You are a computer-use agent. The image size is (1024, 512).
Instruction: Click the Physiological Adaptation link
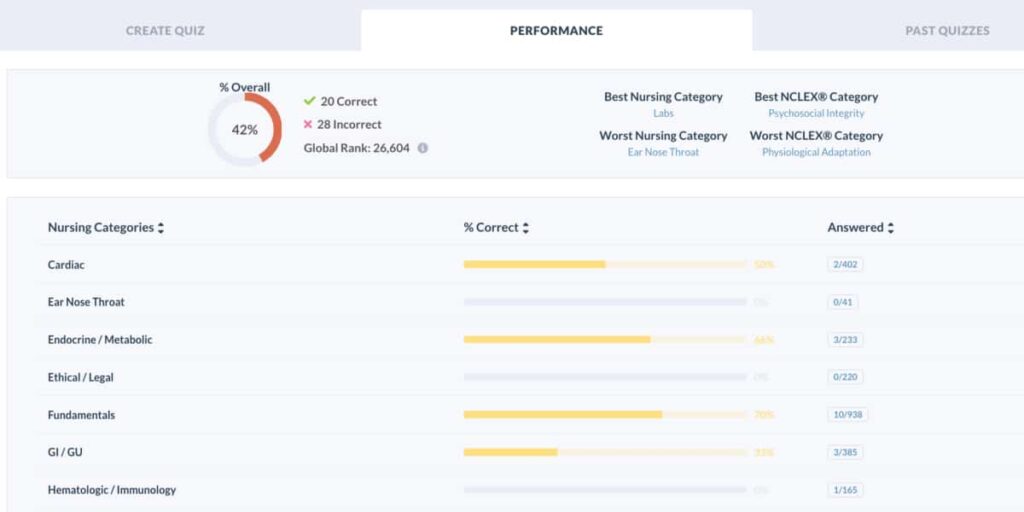tap(816, 152)
